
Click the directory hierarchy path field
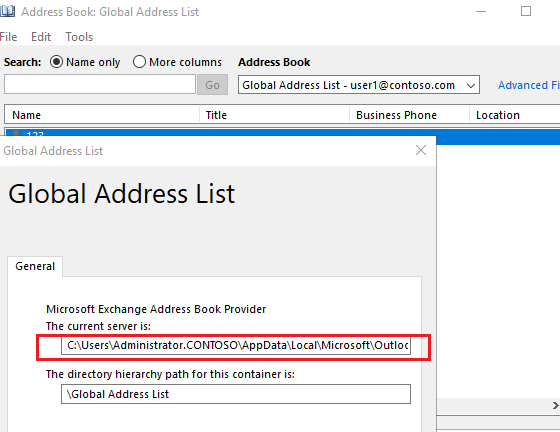tap(236, 394)
